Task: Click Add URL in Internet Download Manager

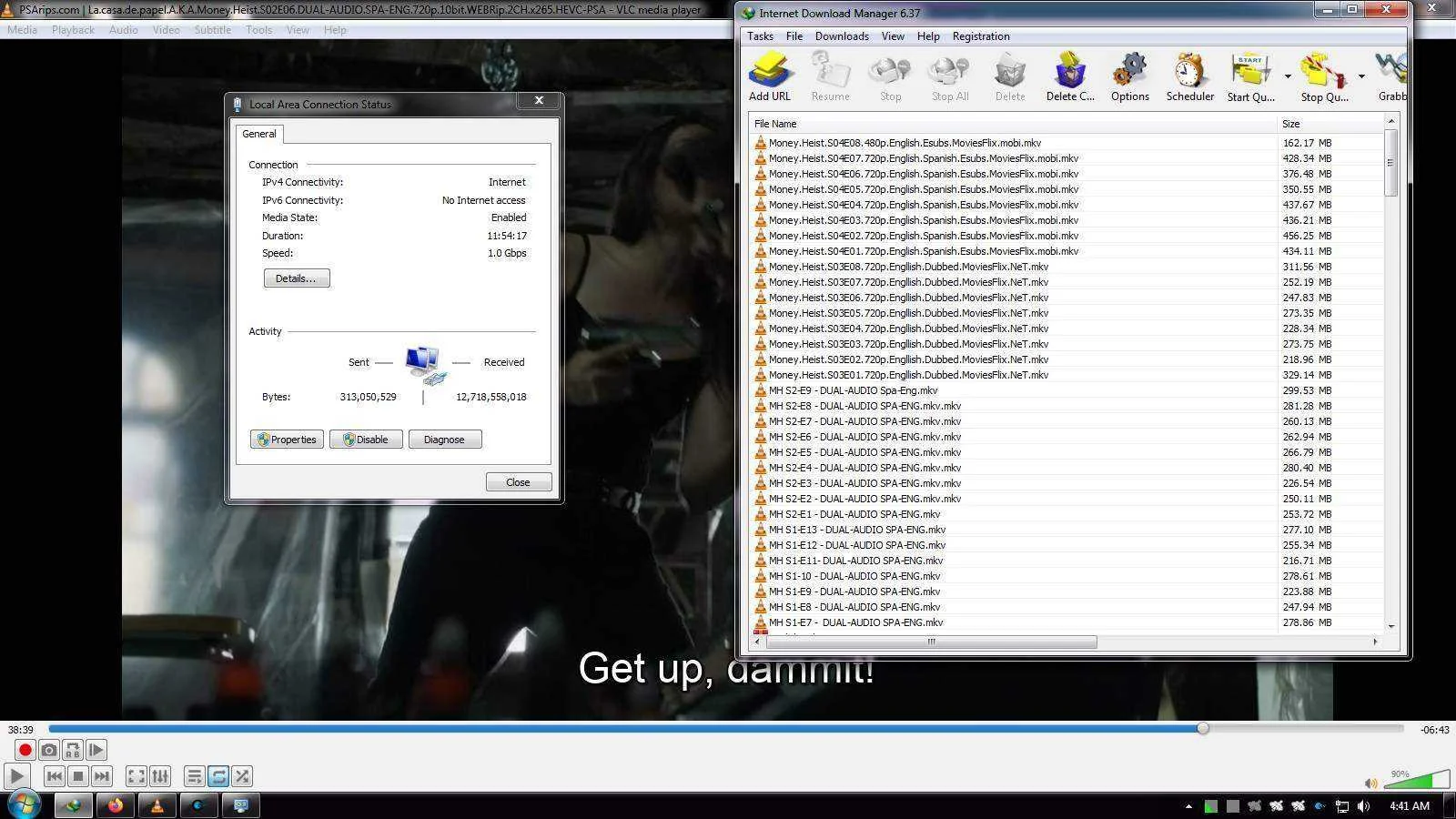Action: [770, 76]
